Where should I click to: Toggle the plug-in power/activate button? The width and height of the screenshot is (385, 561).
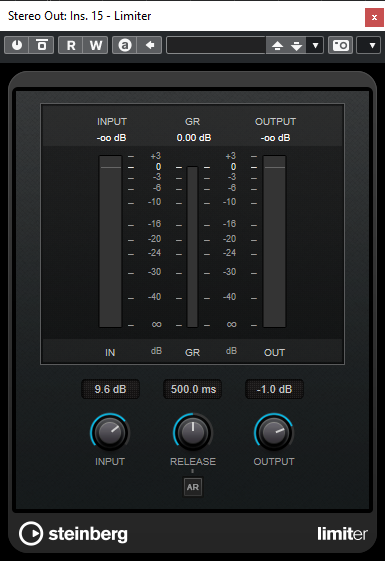16,45
